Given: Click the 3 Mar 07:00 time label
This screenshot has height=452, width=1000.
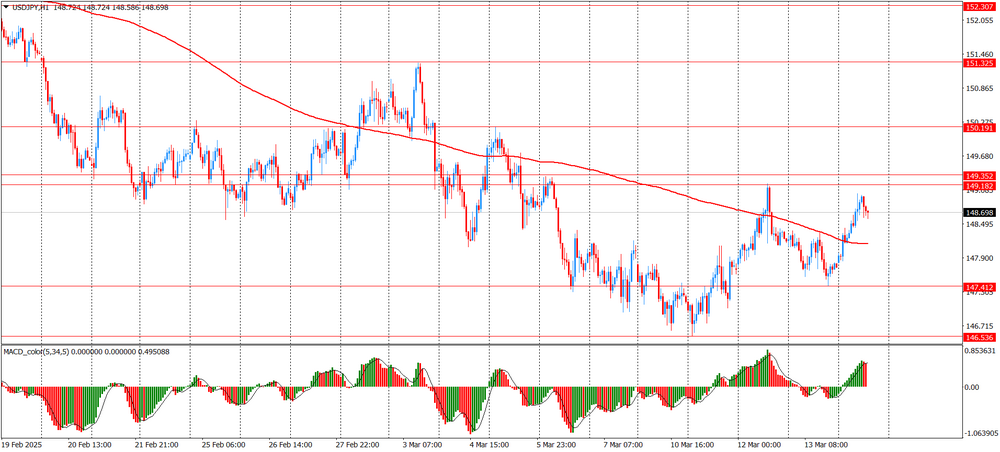Looking at the screenshot, I should (x=425, y=445).
